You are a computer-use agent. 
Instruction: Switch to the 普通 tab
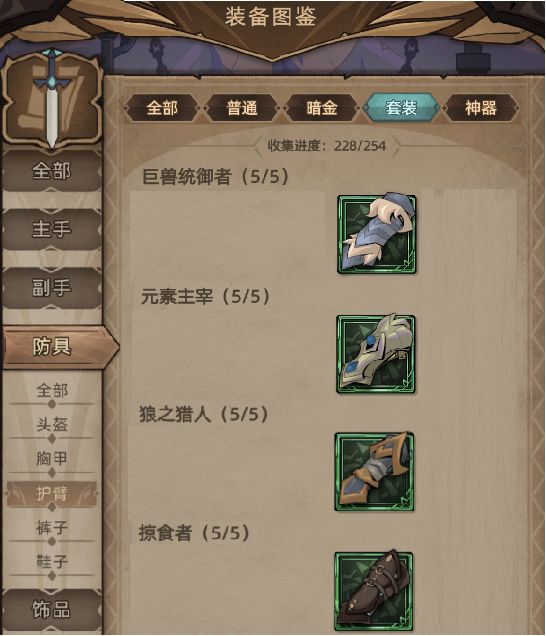pos(242,108)
